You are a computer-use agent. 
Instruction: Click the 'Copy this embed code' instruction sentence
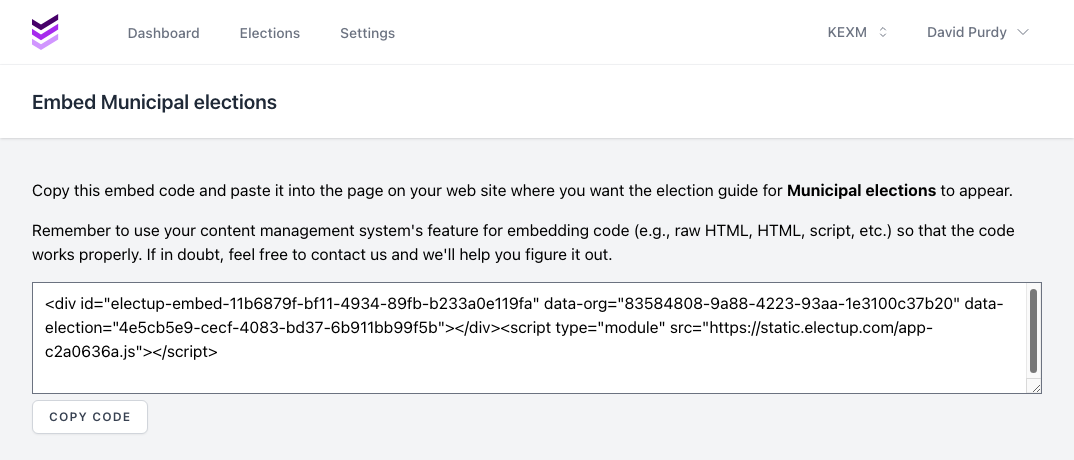[x=400, y=190]
